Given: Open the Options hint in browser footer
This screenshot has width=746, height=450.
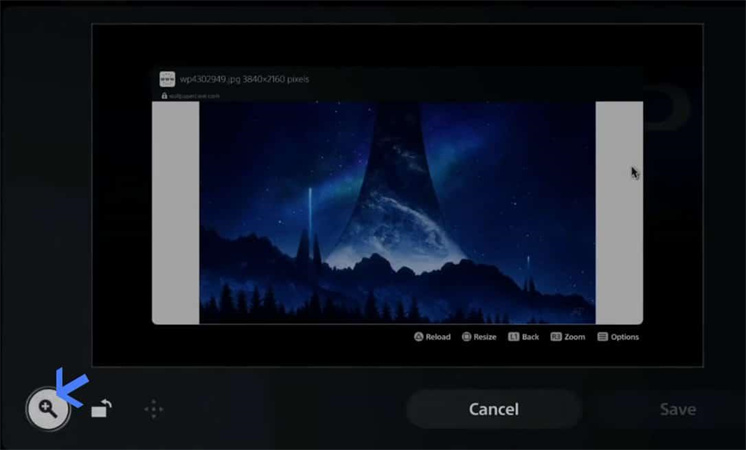Looking at the screenshot, I should pyautogui.click(x=618, y=337).
